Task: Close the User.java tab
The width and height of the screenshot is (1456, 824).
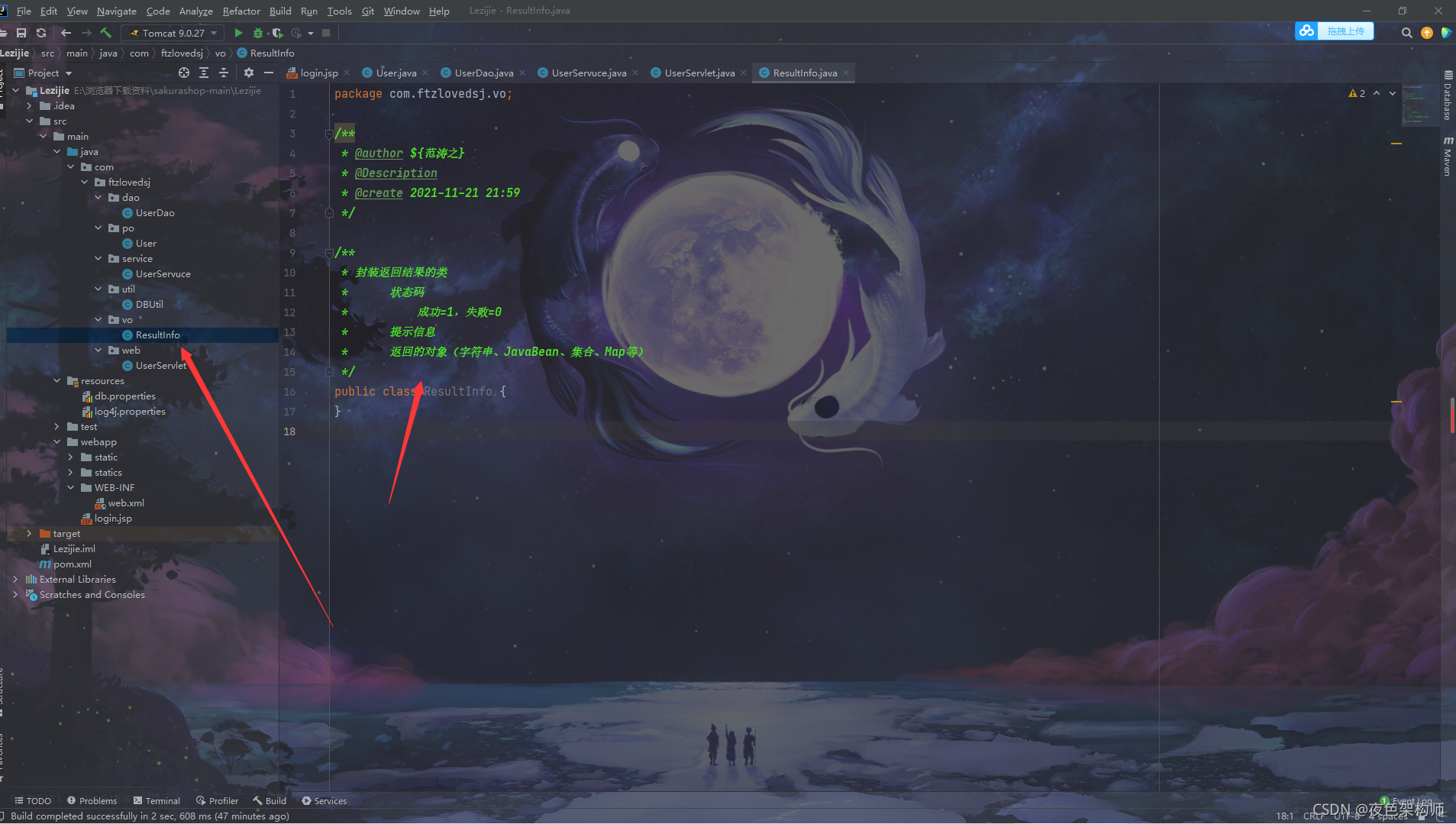Action: click(x=425, y=73)
